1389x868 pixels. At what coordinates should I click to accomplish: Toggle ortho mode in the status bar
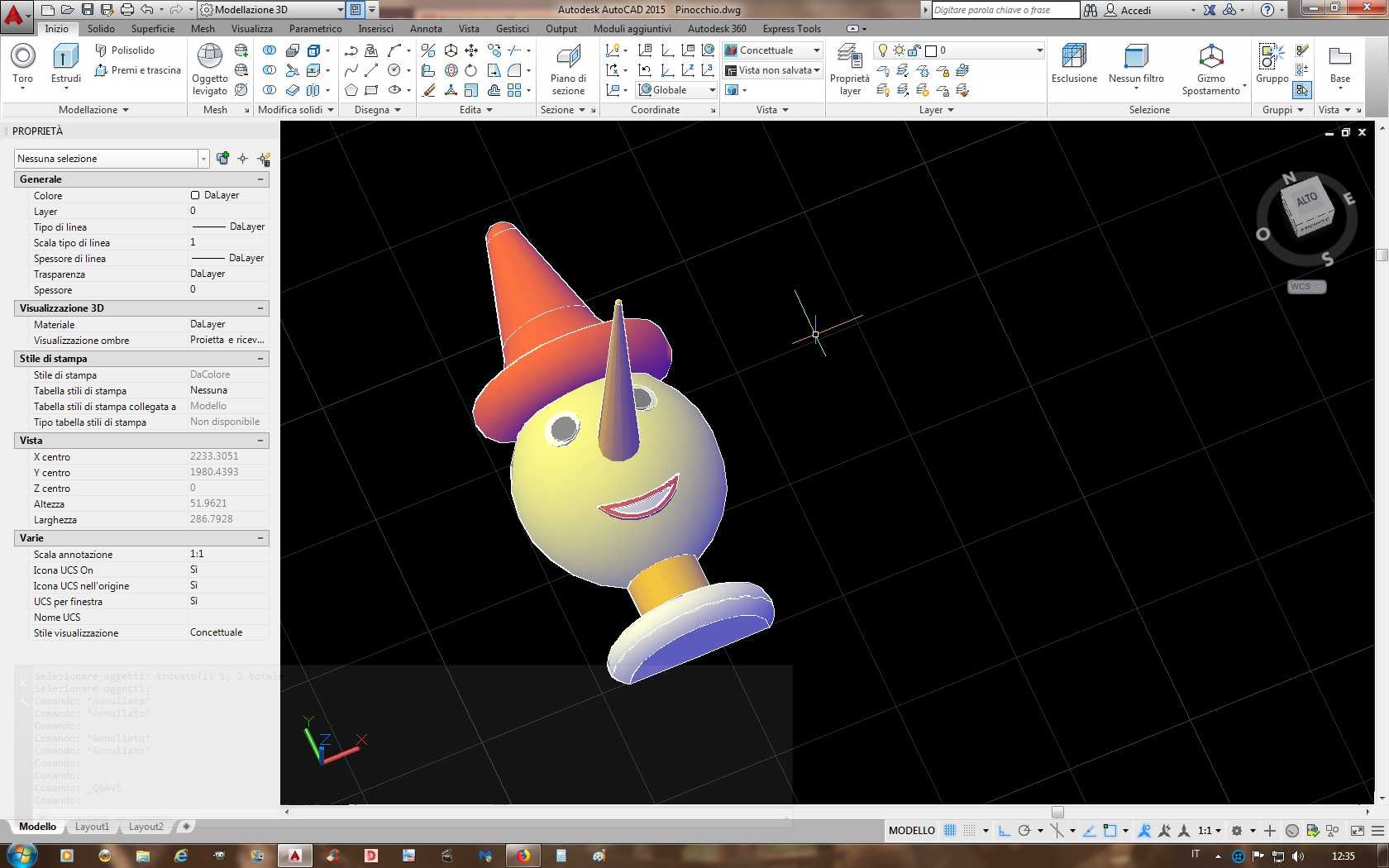[1004, 831]
